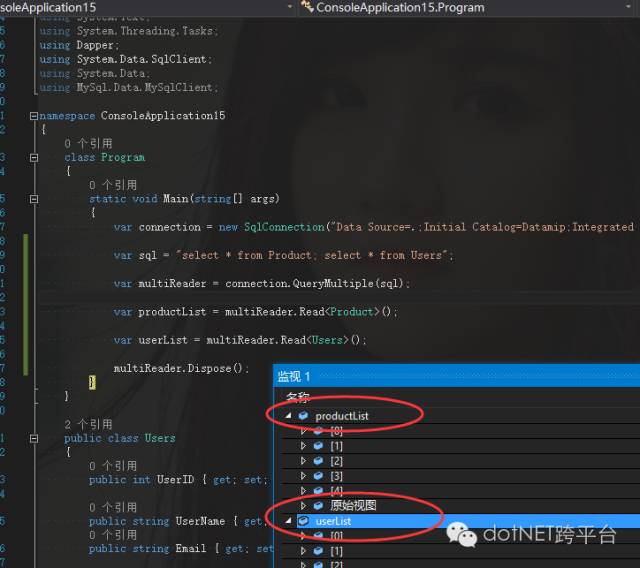Click 'Read<Users>' in the userList line

[315, 340]
